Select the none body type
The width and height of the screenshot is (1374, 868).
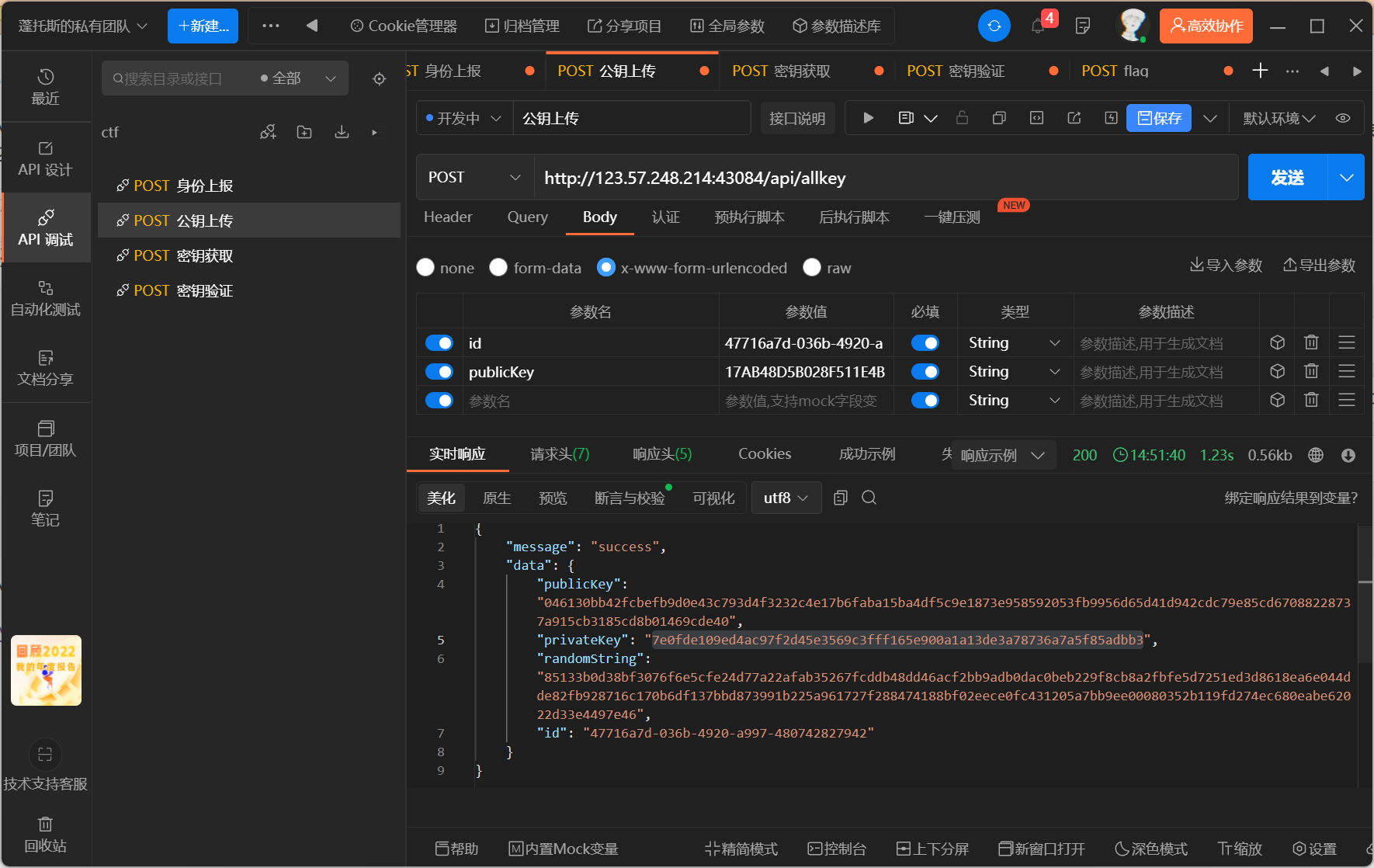tap(425, 267)
